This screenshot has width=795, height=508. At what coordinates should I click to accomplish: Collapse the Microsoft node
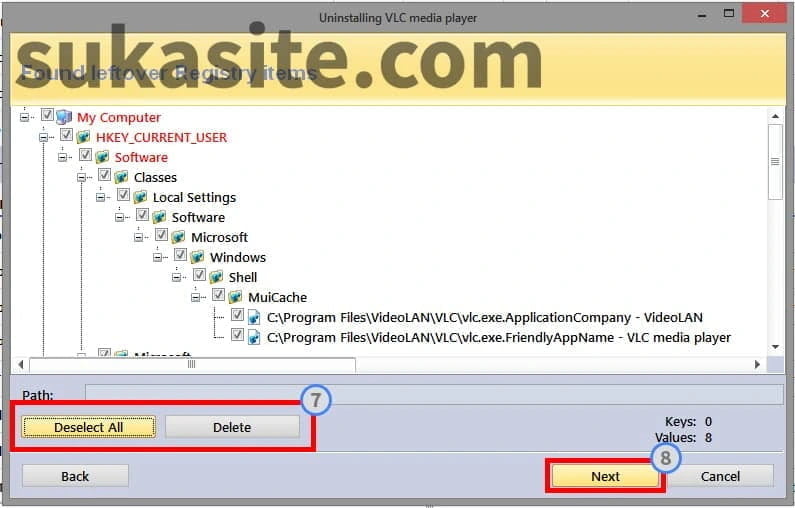(x=138, y=237)
